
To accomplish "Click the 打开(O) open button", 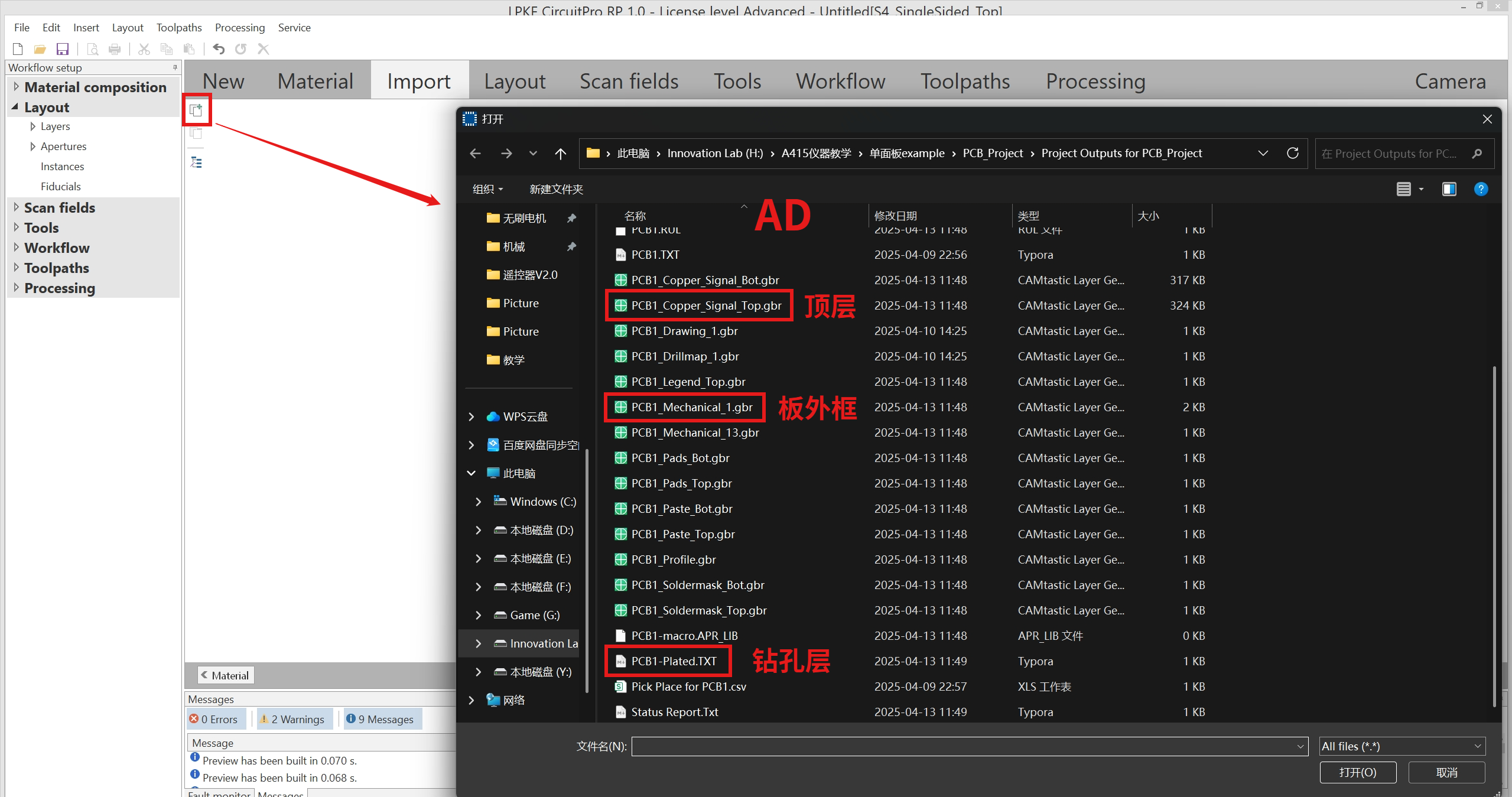I will pyautogui.click(x=1357, y=772).
